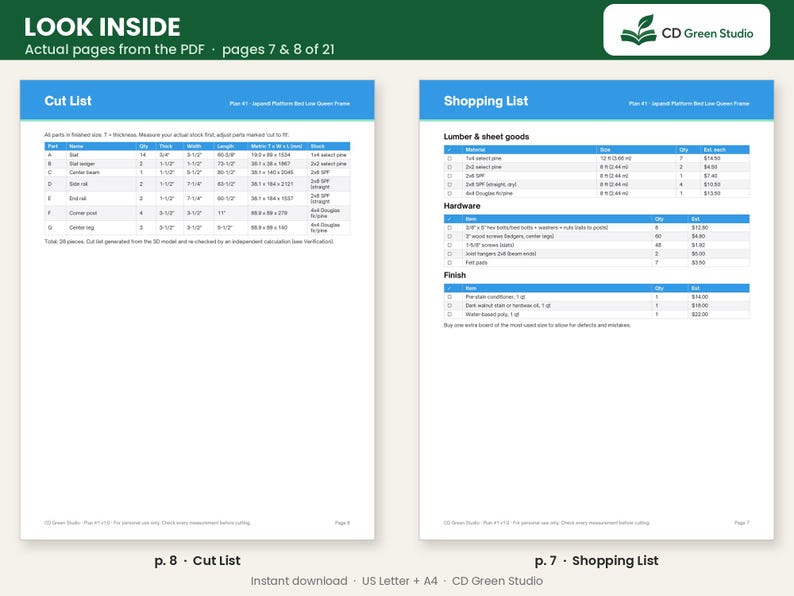Click the 'Buy one extra board' note

coord(537,326)
